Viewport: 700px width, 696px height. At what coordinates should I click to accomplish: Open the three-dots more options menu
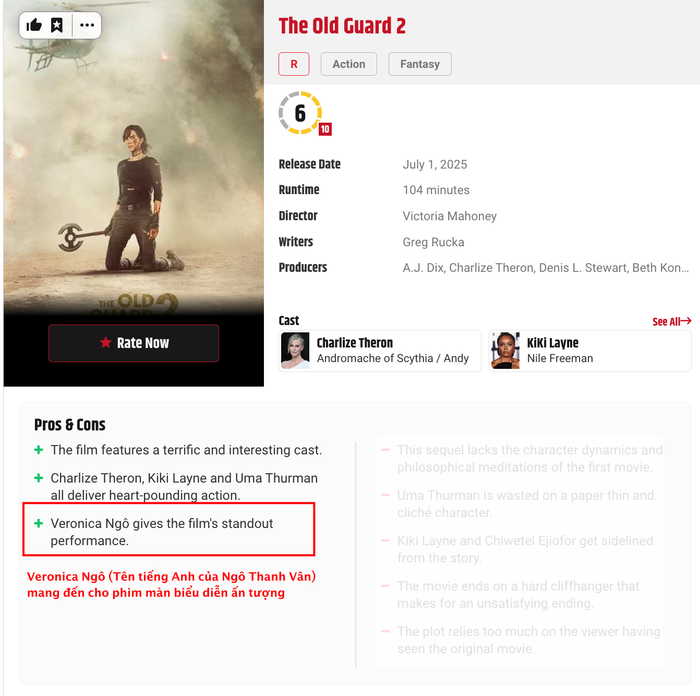click(87, 25)
